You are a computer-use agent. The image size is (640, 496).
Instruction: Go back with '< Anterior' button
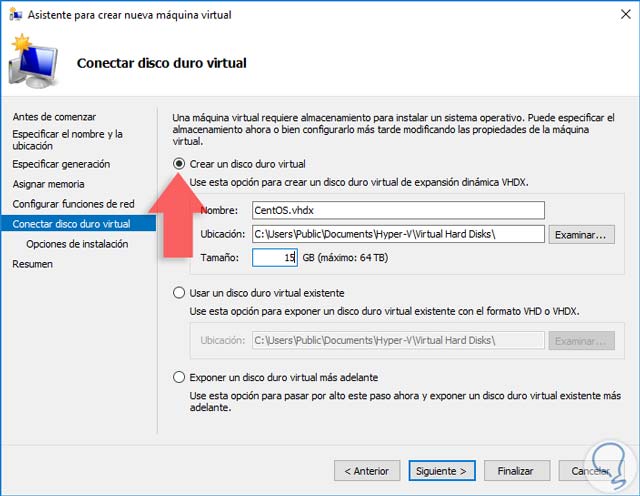[366, 470]
